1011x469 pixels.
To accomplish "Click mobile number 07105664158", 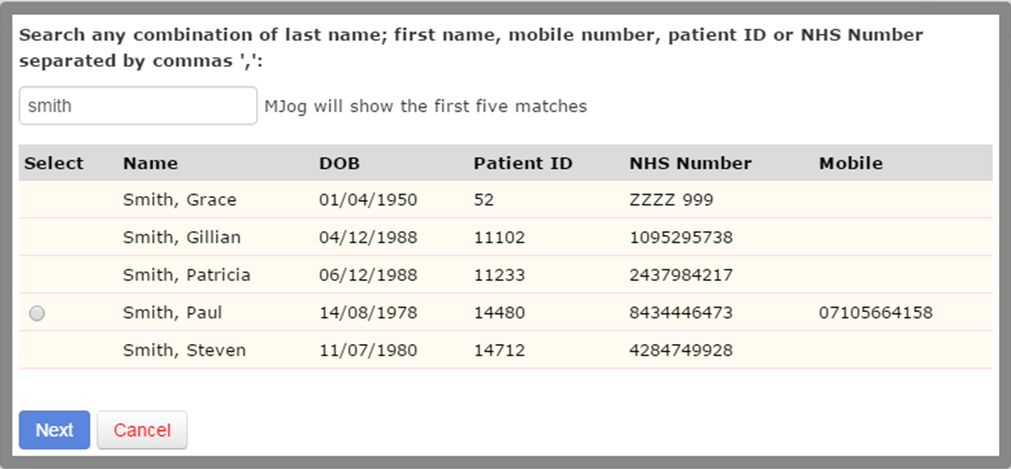I will click(x=875, y=313).
